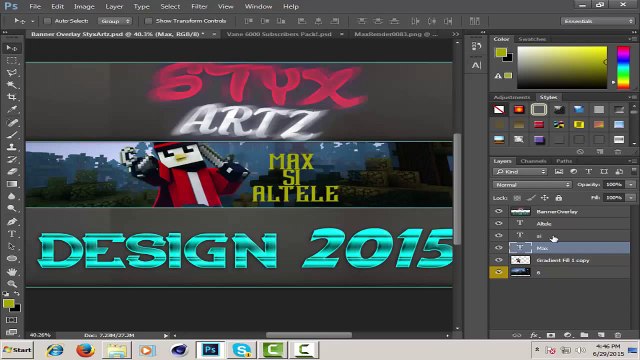
Task: Enable the Auto-Select checkbox
Action: (47, 21)
